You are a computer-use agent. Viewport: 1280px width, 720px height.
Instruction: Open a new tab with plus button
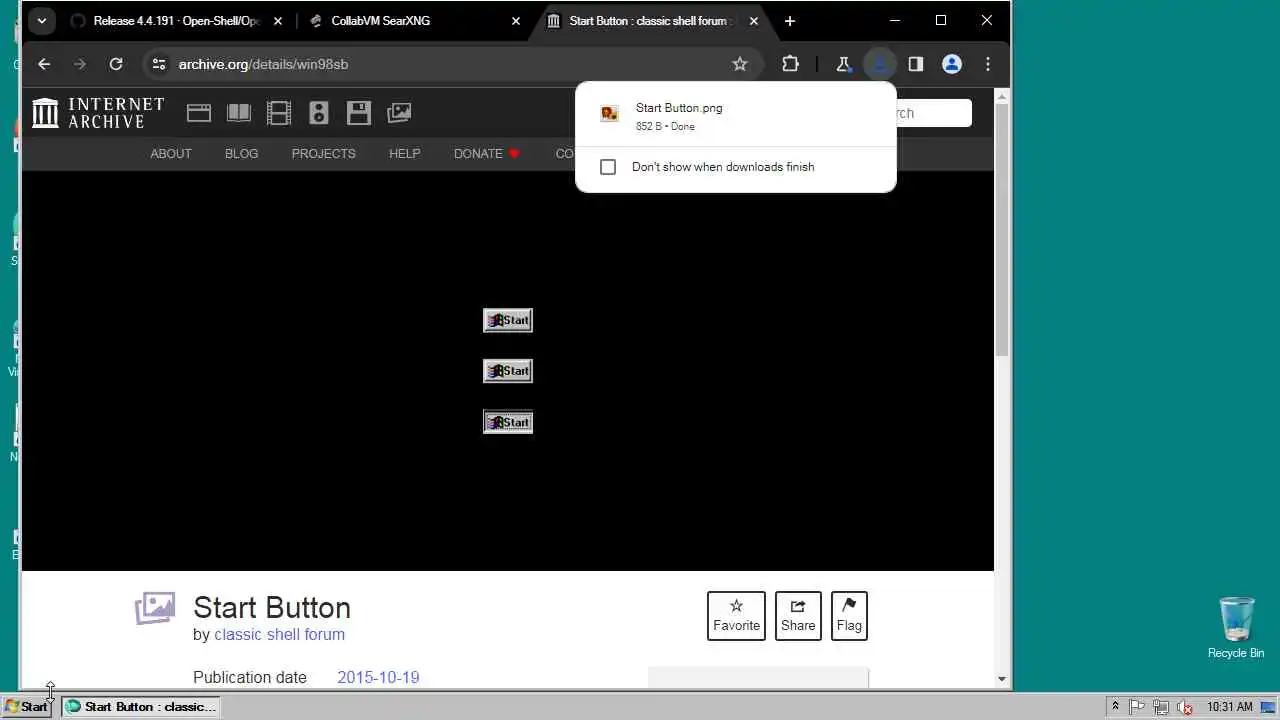[x=790, y=21]
